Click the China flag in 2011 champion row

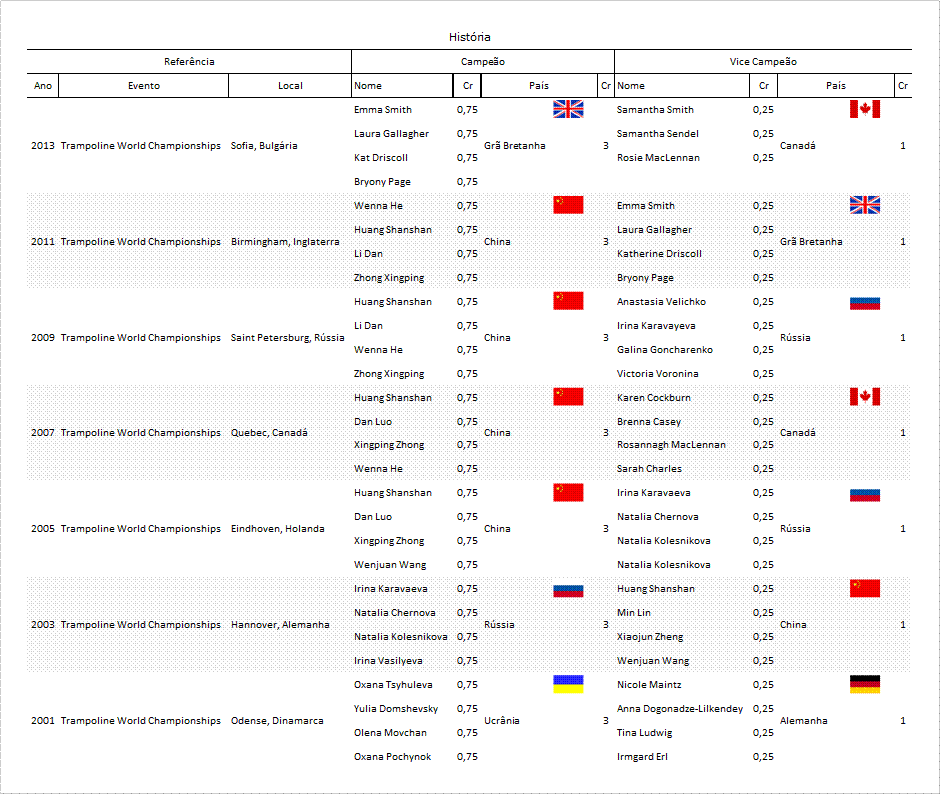[568, 205]
